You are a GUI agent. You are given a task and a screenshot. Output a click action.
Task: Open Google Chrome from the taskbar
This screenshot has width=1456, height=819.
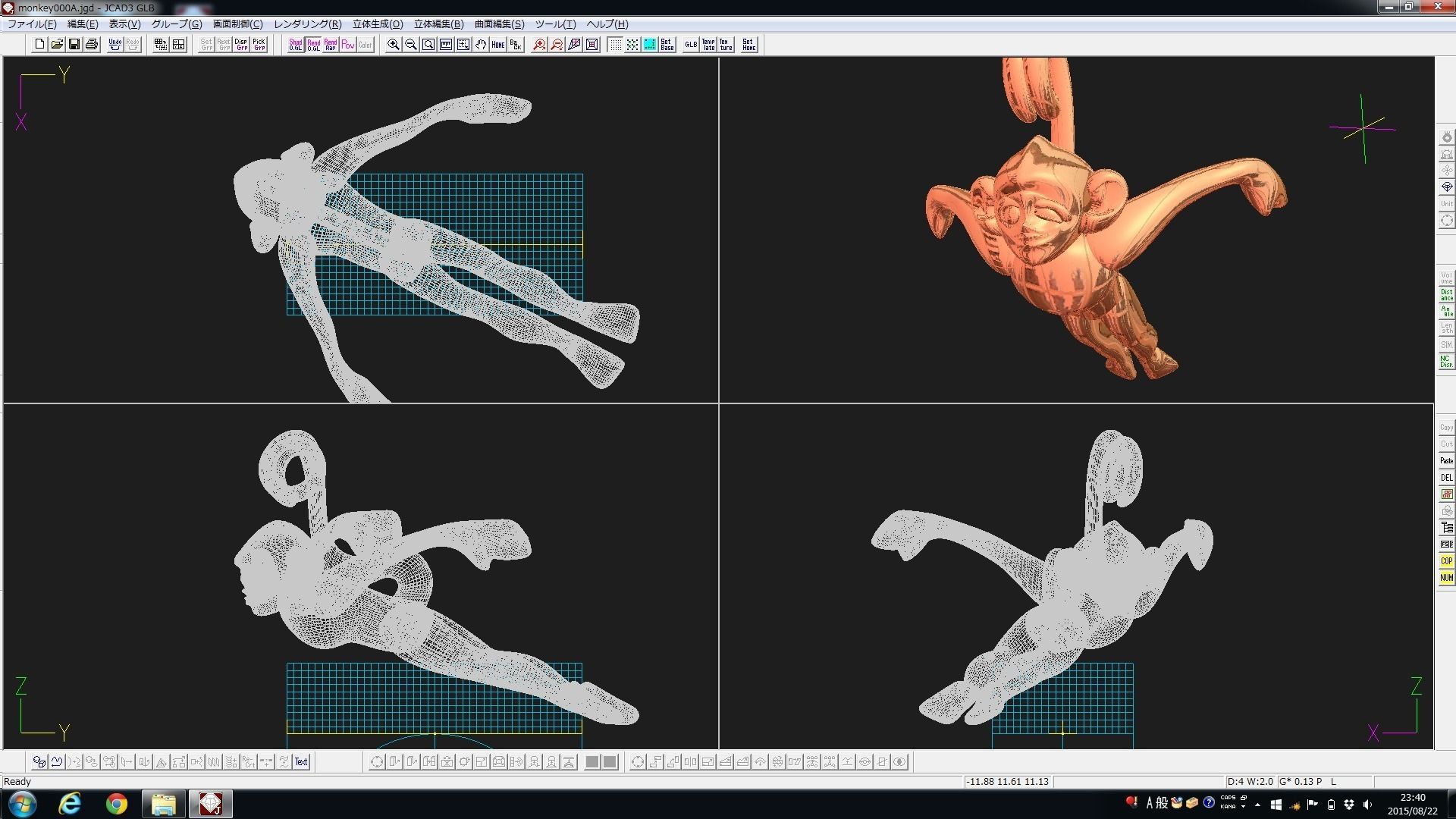tap(117, 804)
